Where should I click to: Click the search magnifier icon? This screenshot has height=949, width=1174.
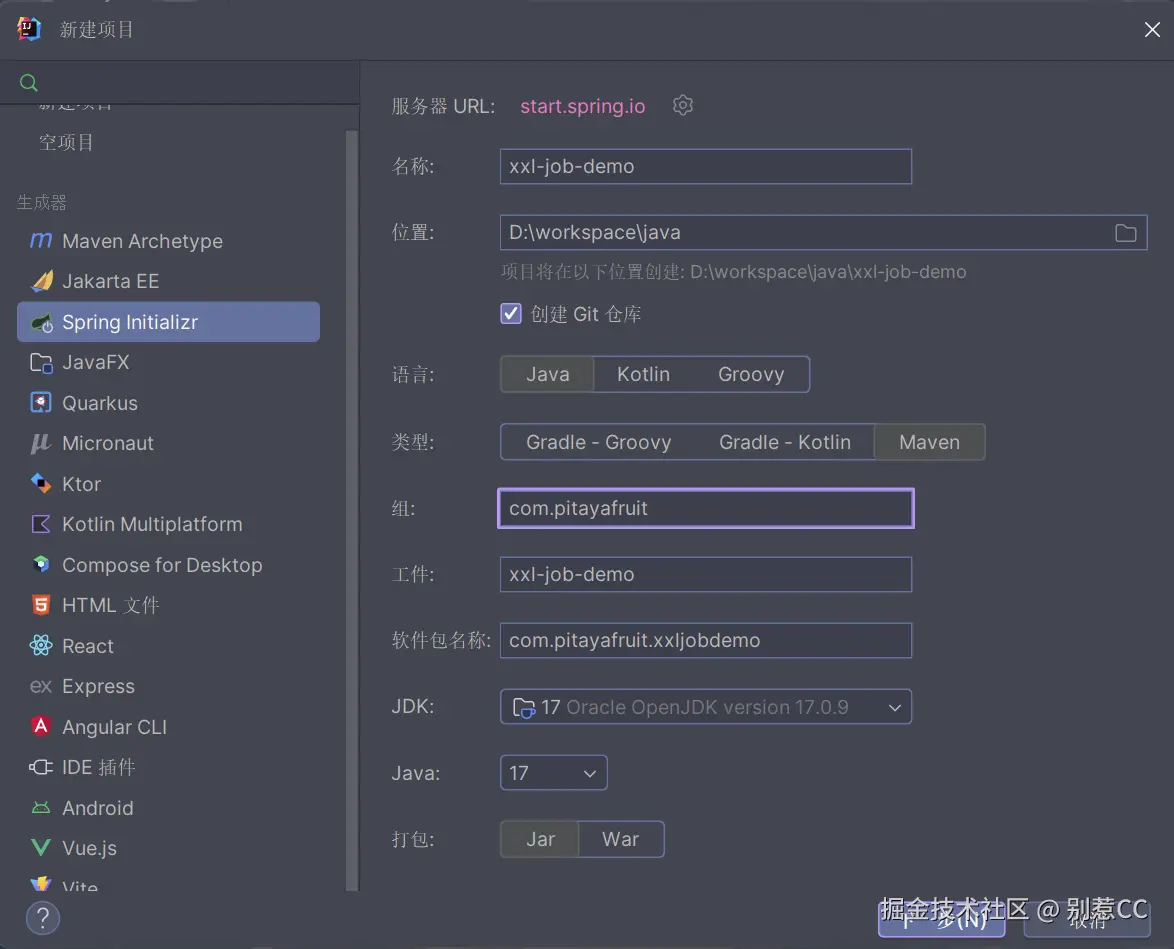28,82
